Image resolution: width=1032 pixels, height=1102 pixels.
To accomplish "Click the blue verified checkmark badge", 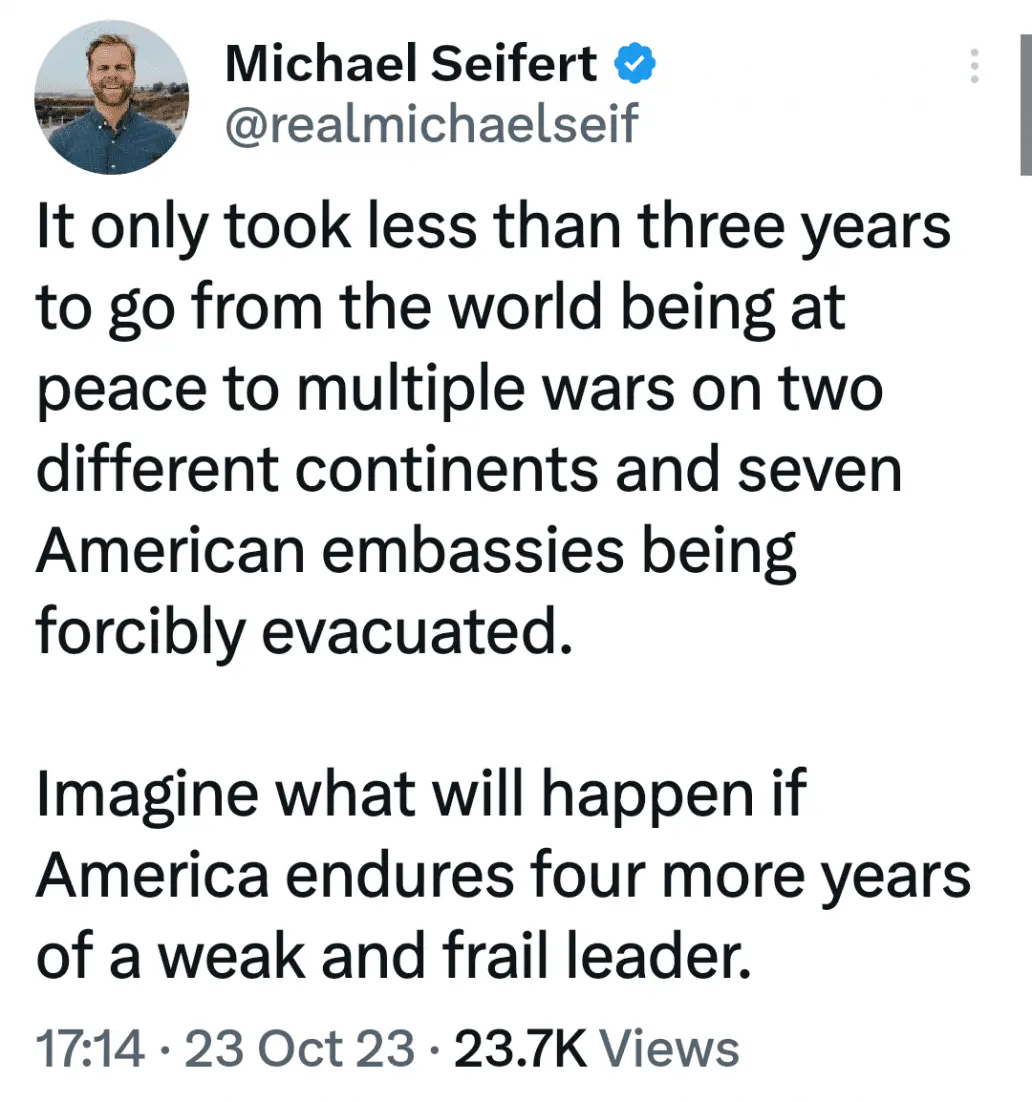I will [x=634, y=65].
